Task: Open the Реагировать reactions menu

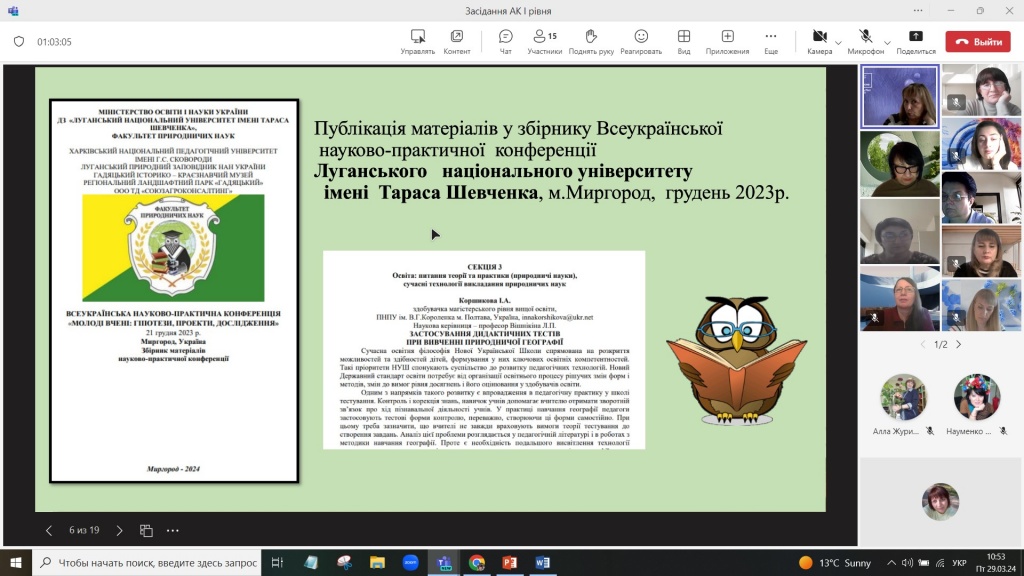Action: [640, 41]
